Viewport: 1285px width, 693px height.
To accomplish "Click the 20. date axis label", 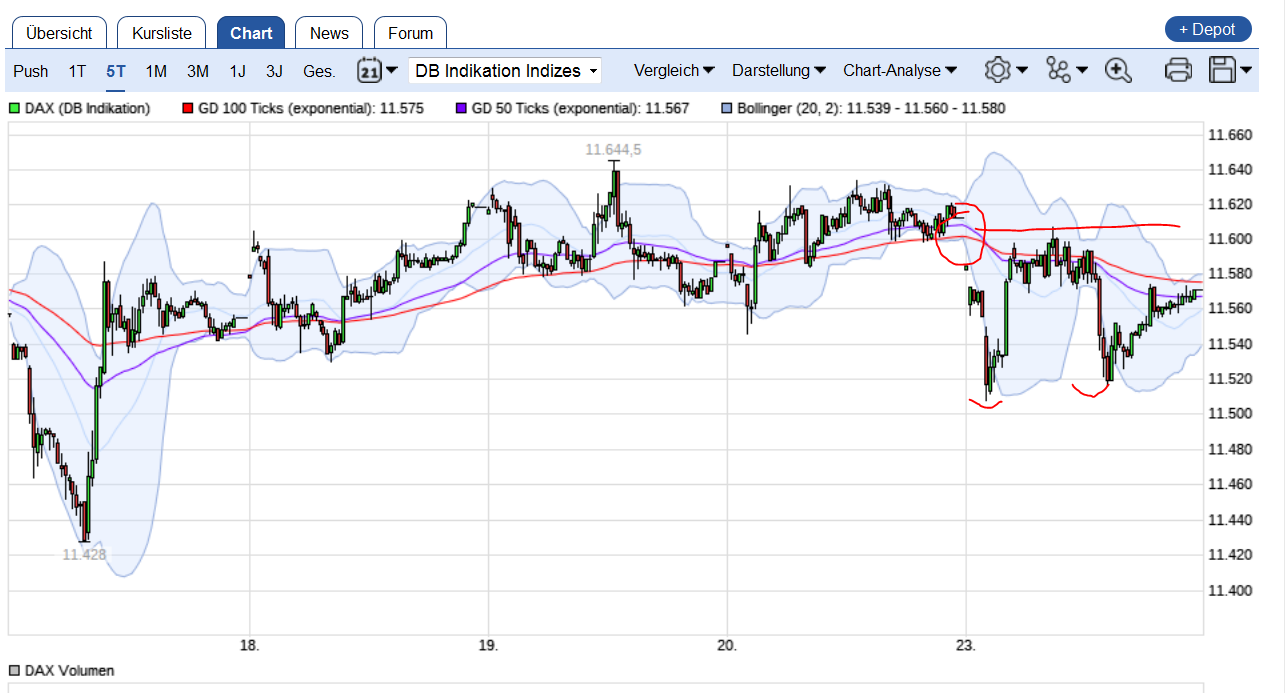I will tap(727, 645).
